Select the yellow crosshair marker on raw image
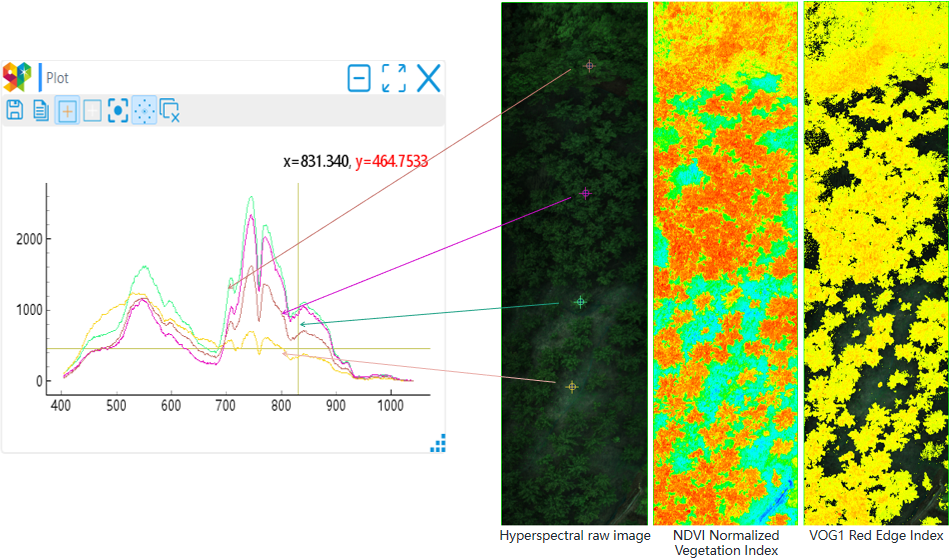The image size is (950, 558). point(572,387)
